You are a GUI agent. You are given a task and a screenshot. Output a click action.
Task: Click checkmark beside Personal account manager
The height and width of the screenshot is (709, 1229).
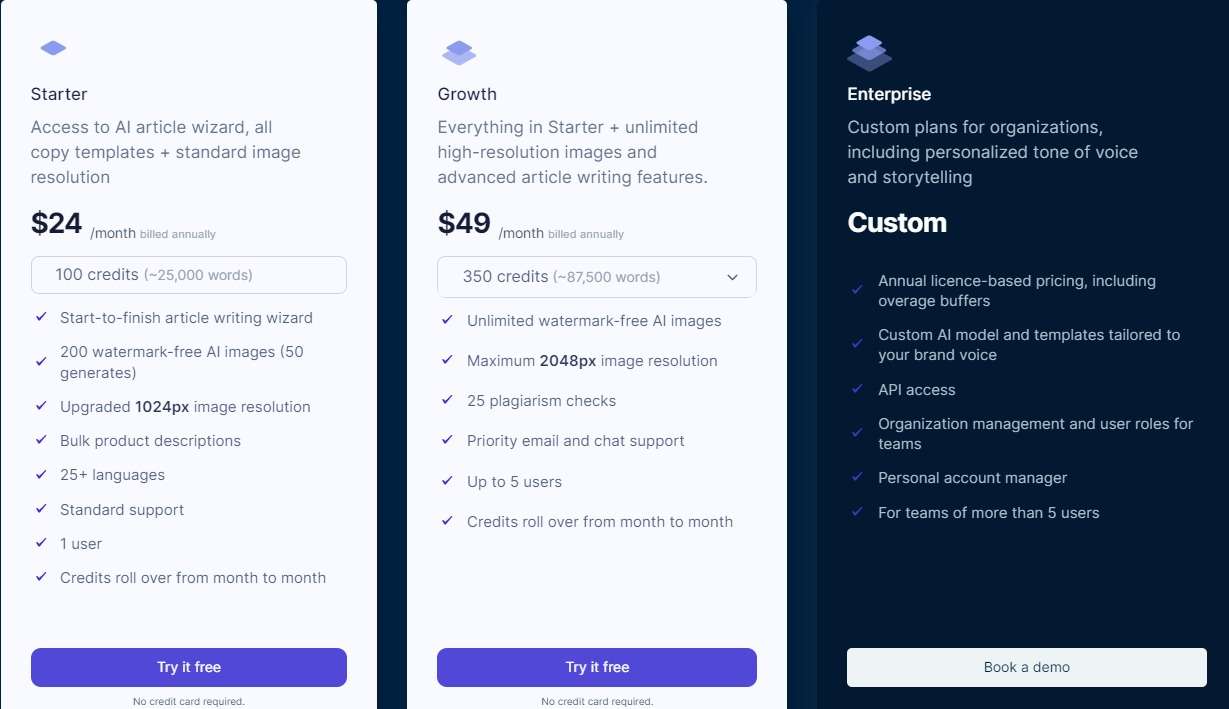tap(857, 477)
